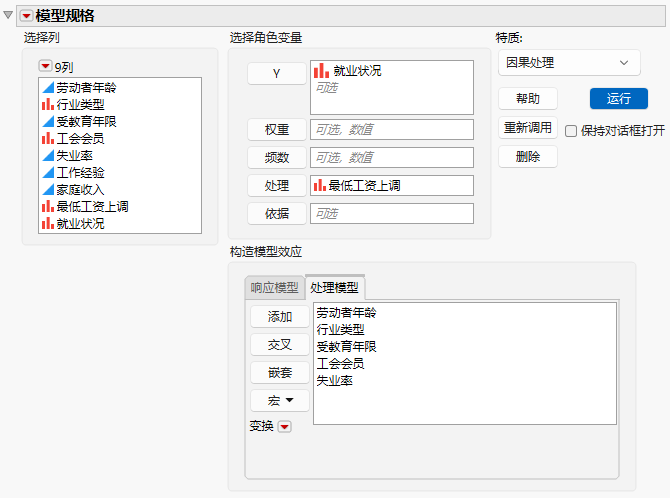Open the red triangle menu next to 9列
The image size is (670, 498).
coord(45,66)
